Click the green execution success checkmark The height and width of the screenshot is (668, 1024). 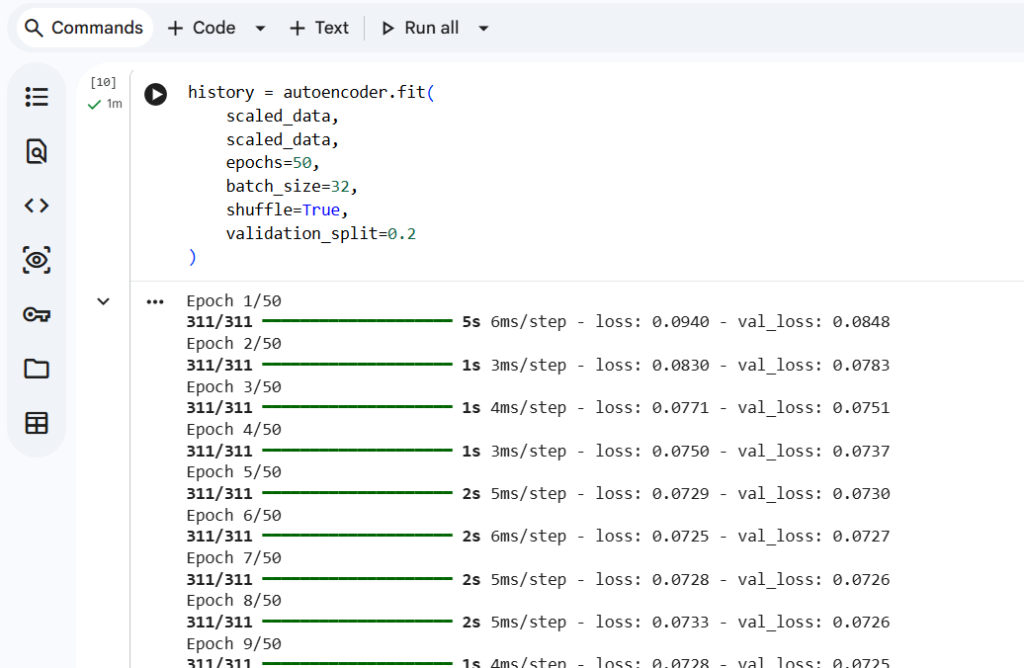coord(94,104)
